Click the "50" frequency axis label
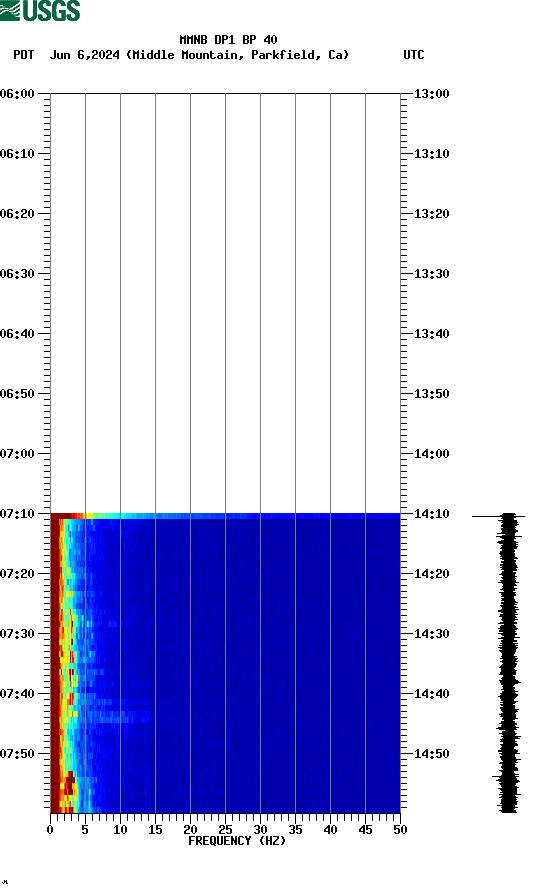Viewport: 552px width, 893px height. point(400,830)
